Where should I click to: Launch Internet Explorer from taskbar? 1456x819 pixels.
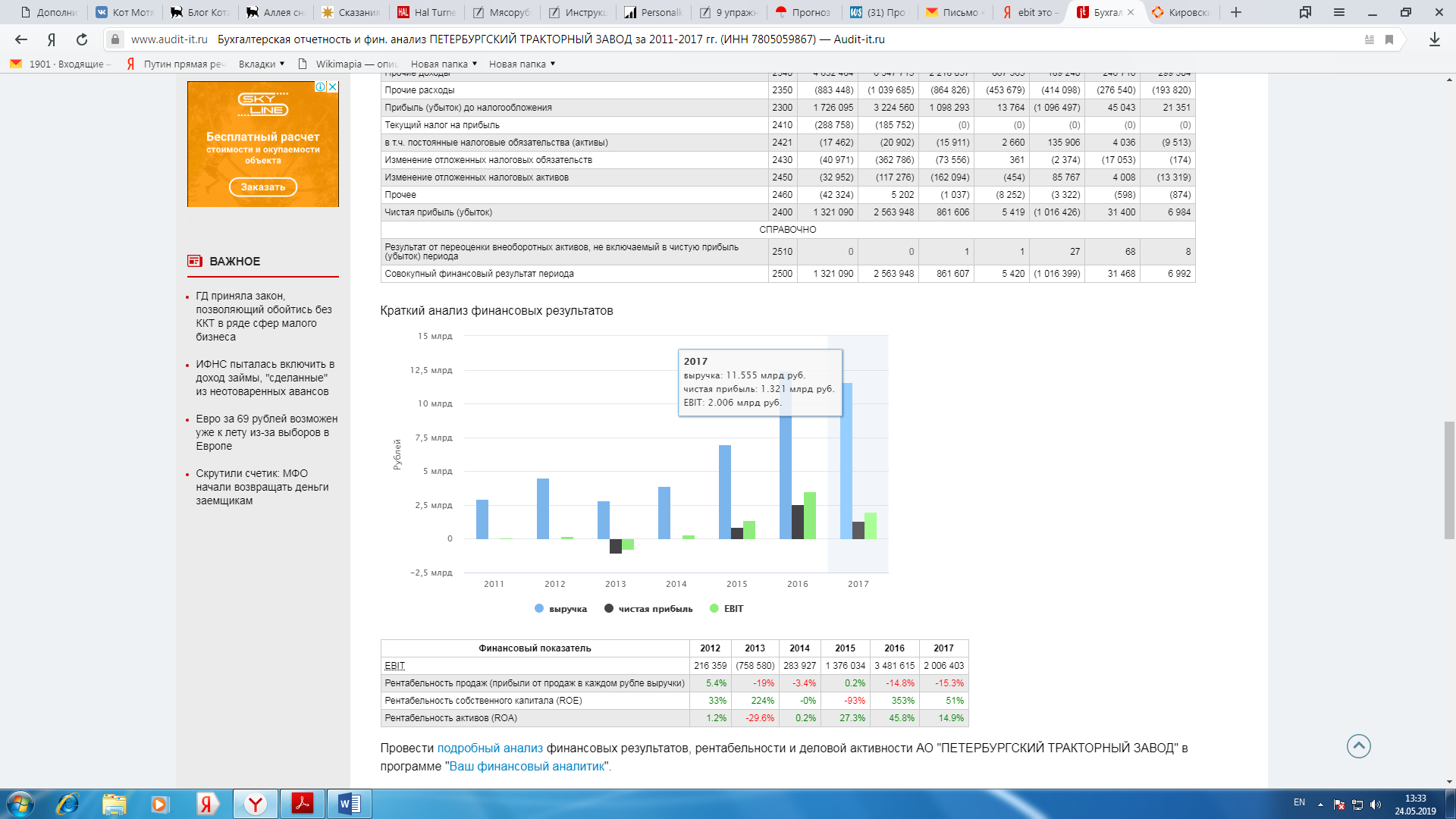click(67, 804)
